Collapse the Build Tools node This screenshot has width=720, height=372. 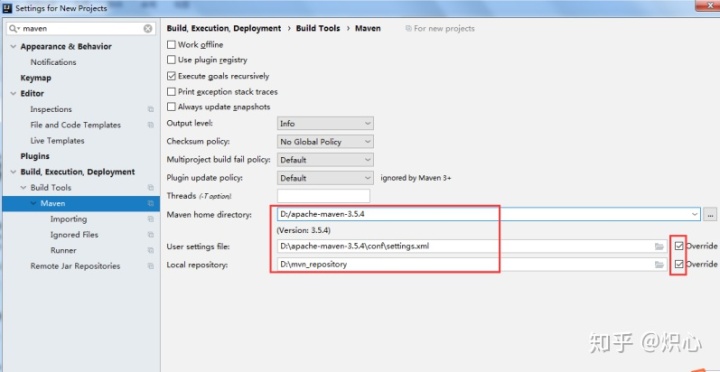(x=23, y=187)
